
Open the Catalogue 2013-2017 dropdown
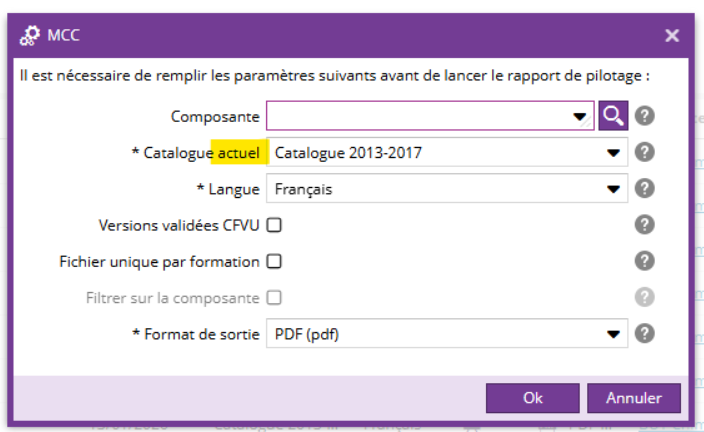[613, 153]
